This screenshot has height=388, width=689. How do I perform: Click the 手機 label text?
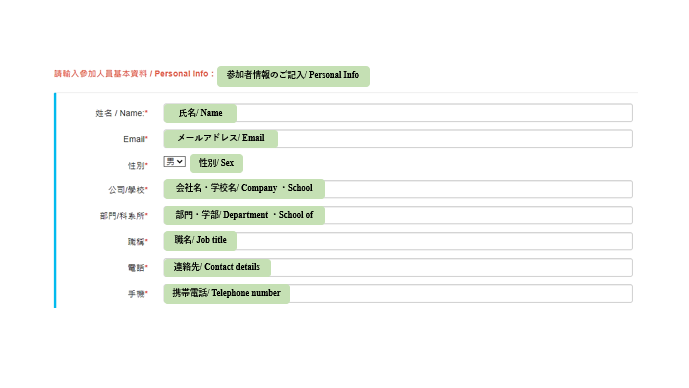click(138, 294)
